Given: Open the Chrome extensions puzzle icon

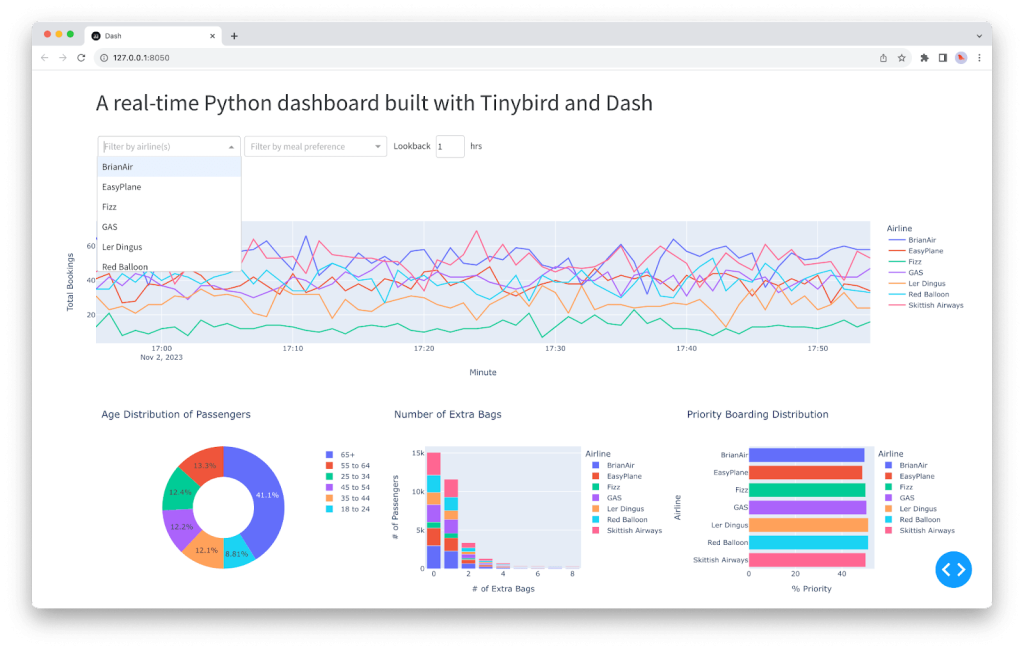Looking at the screenshot, I should tap(923, 58).
